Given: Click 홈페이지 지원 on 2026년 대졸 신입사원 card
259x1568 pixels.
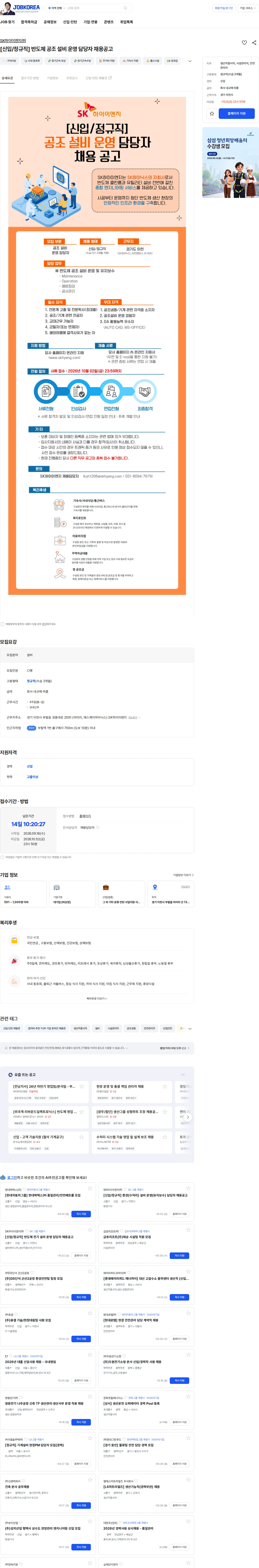Looking at the screenshot, I should click(x=81, y=1381).
